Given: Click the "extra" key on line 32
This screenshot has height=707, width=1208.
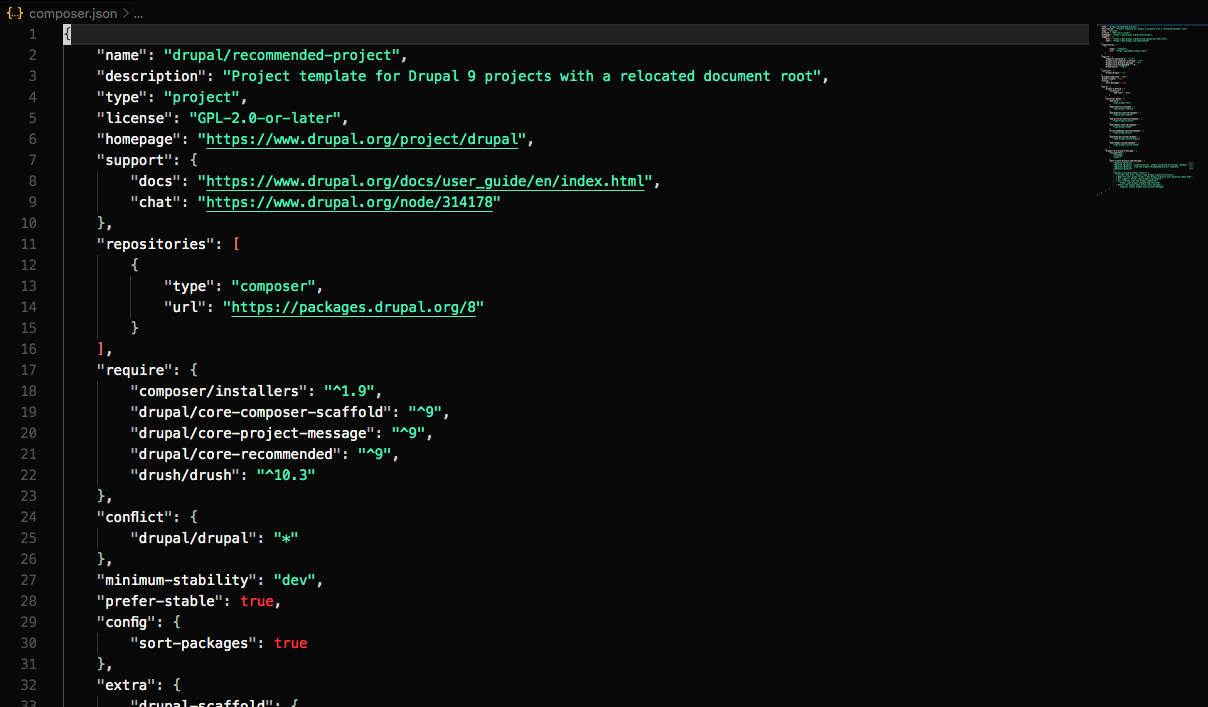Looking at the screenshot, I should [126, 685].
